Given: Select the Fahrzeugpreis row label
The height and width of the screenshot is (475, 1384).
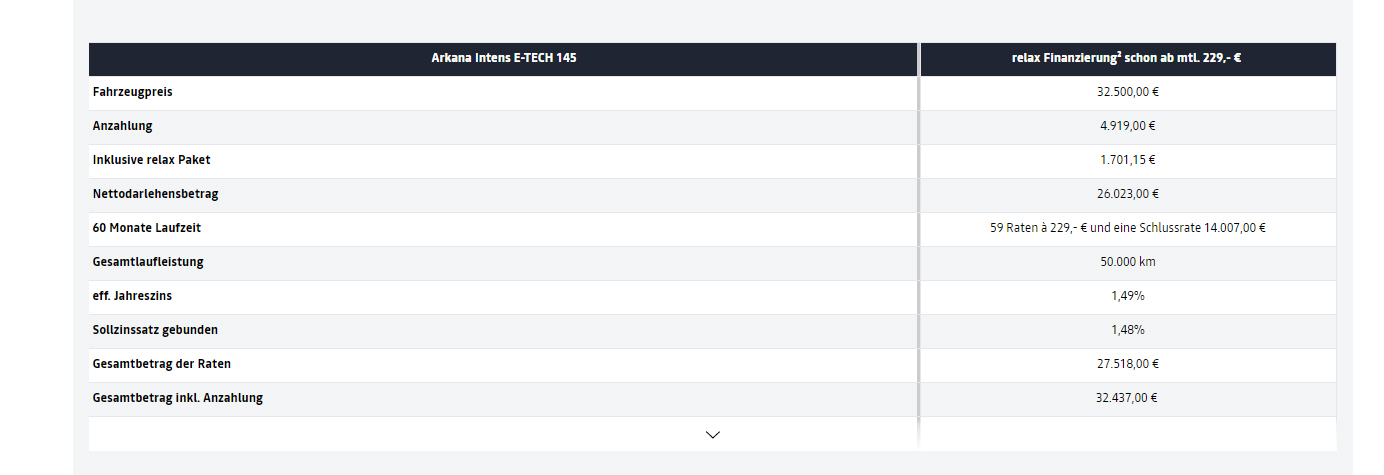Looking at the screenshot, I should (x=133, y=92).
